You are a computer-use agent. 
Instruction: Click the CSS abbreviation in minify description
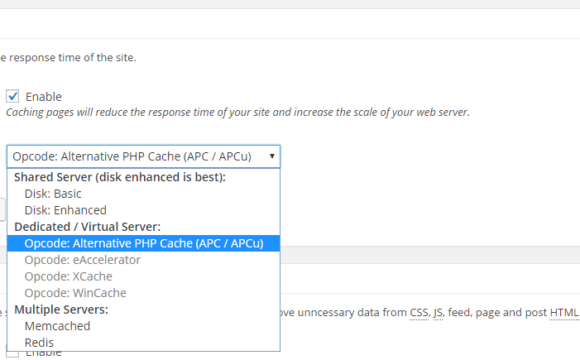[419, 313]
